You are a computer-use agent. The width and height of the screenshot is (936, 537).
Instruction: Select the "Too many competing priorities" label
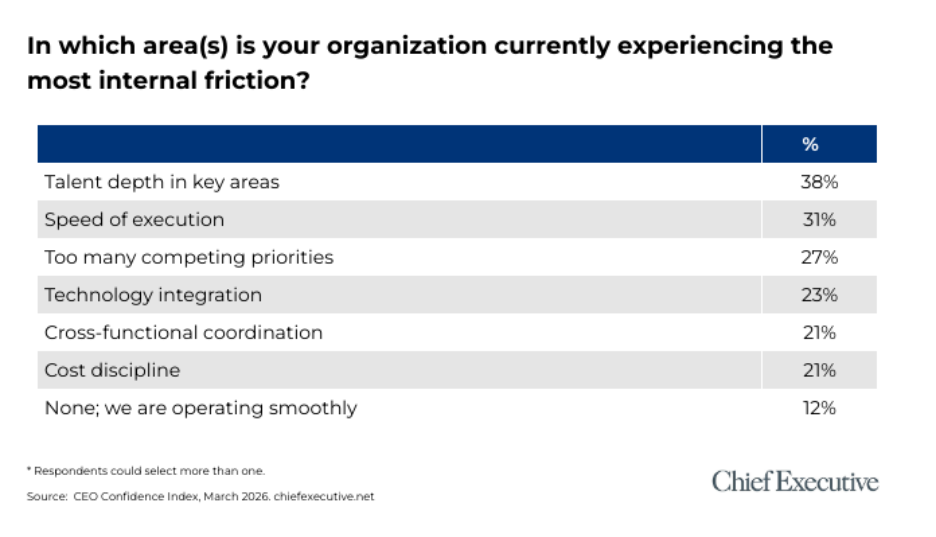point(189,257)
